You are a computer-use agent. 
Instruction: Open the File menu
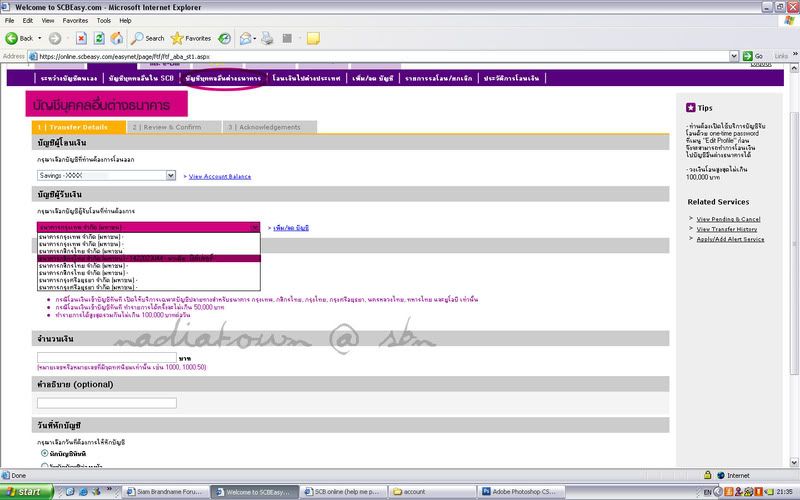pos(9,20)
